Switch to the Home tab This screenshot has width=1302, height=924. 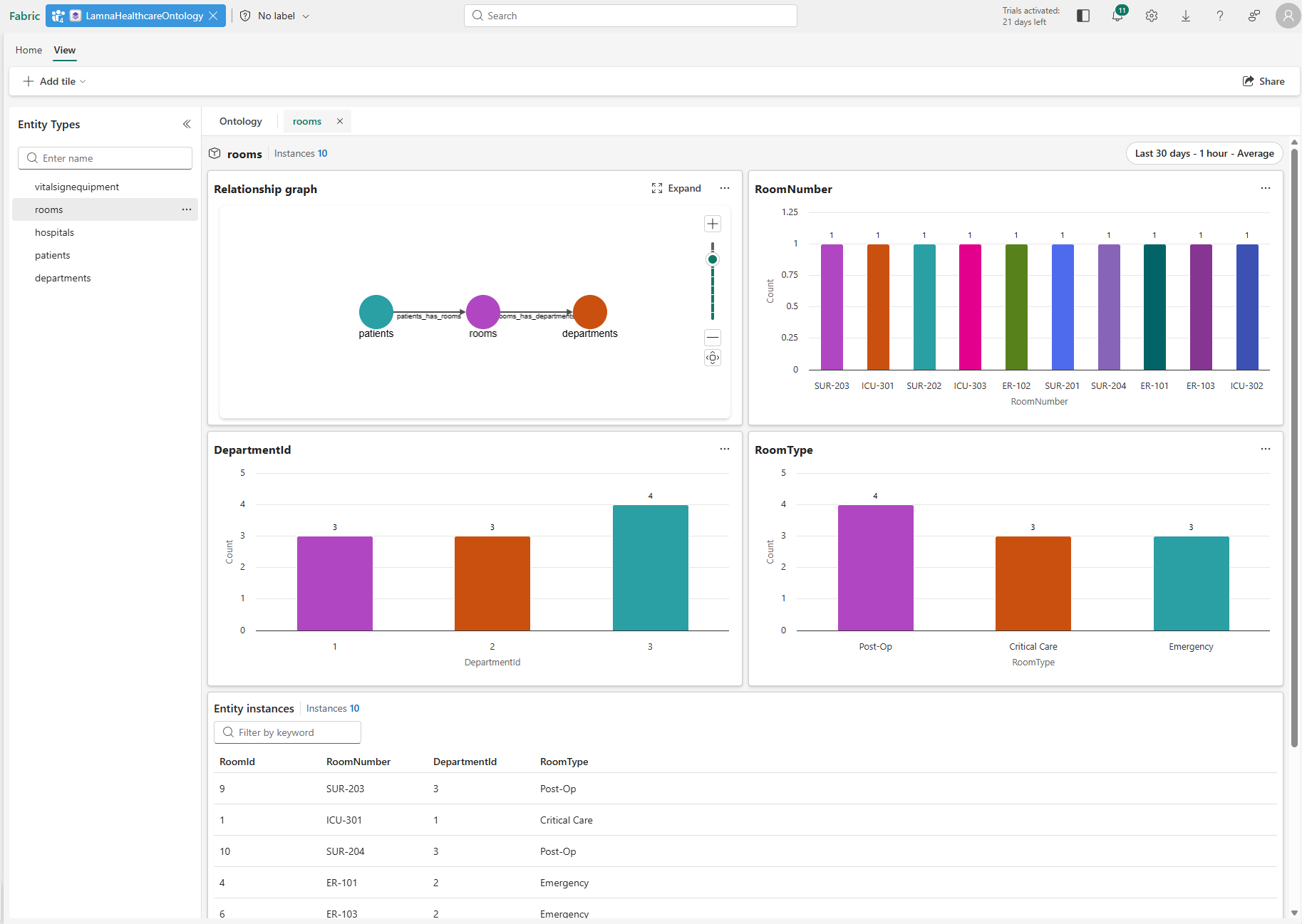coord(29,50)
